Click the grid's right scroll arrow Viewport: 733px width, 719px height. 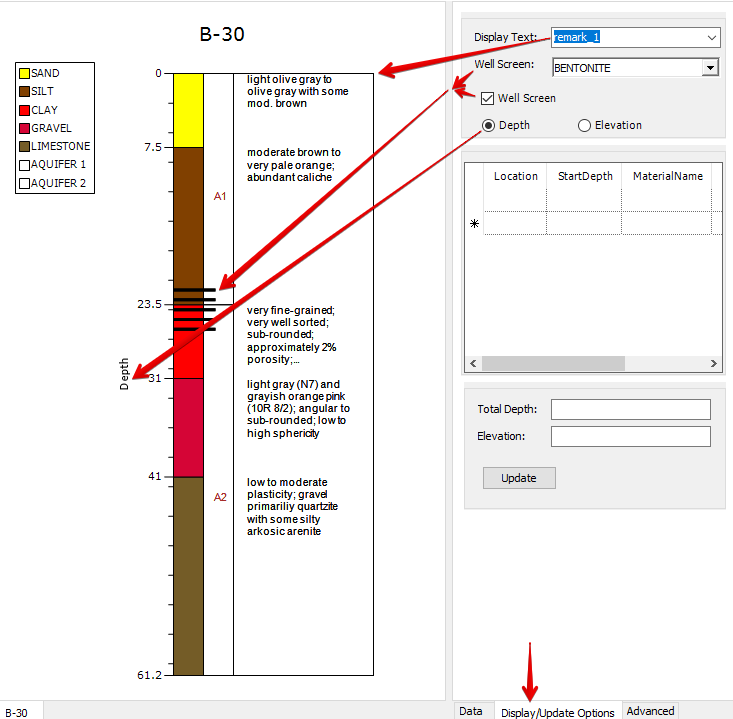coord(714,364)
